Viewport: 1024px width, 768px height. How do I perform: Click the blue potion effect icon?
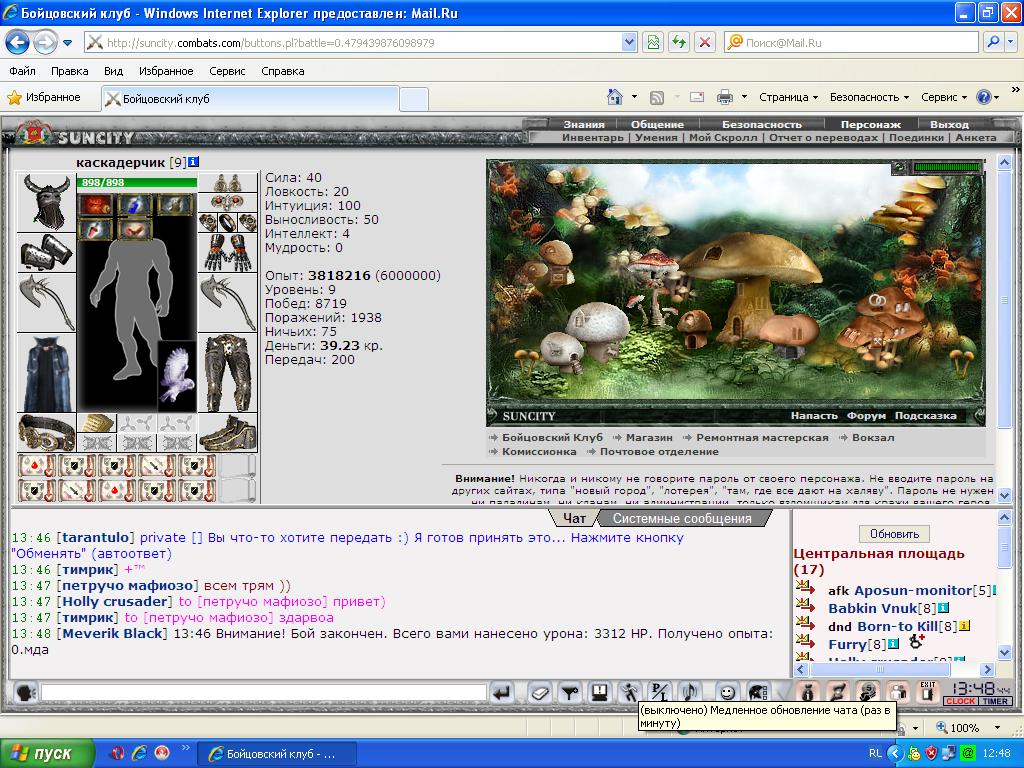click(x=135, y=204)
